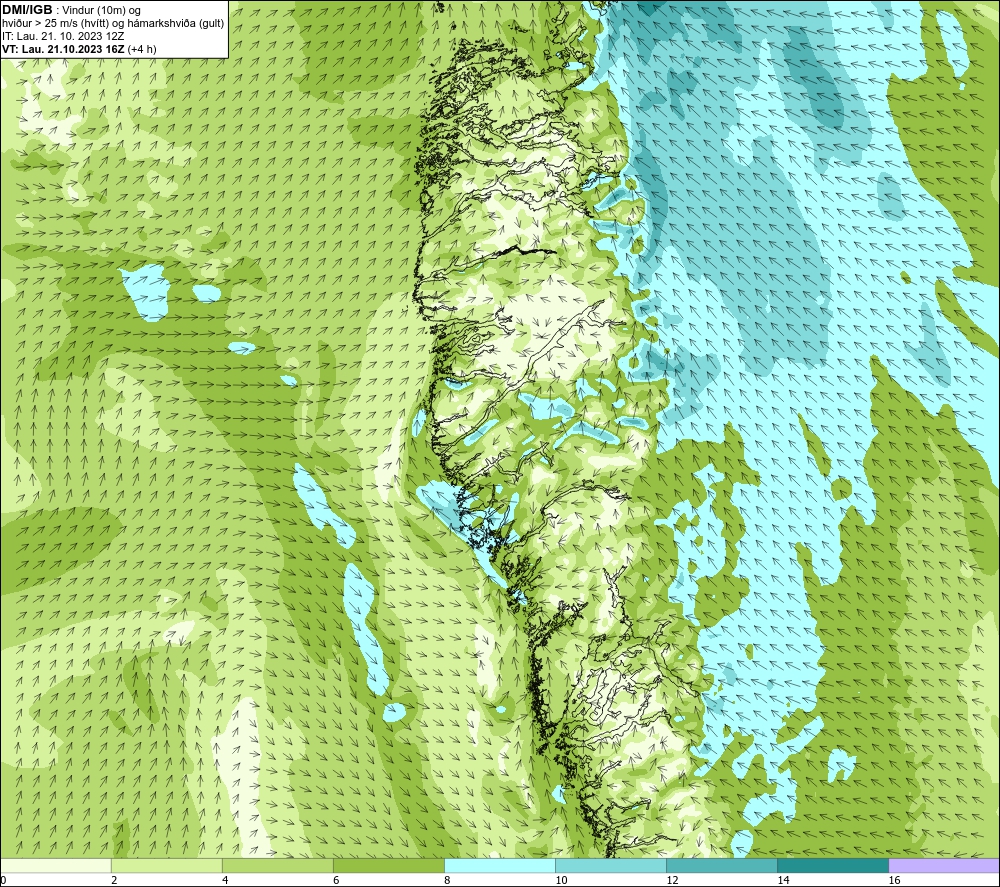The width and height of the screenshot is (1000, 887).
Task: Click the scale label '8'
Action: click(x=447, y=881)
